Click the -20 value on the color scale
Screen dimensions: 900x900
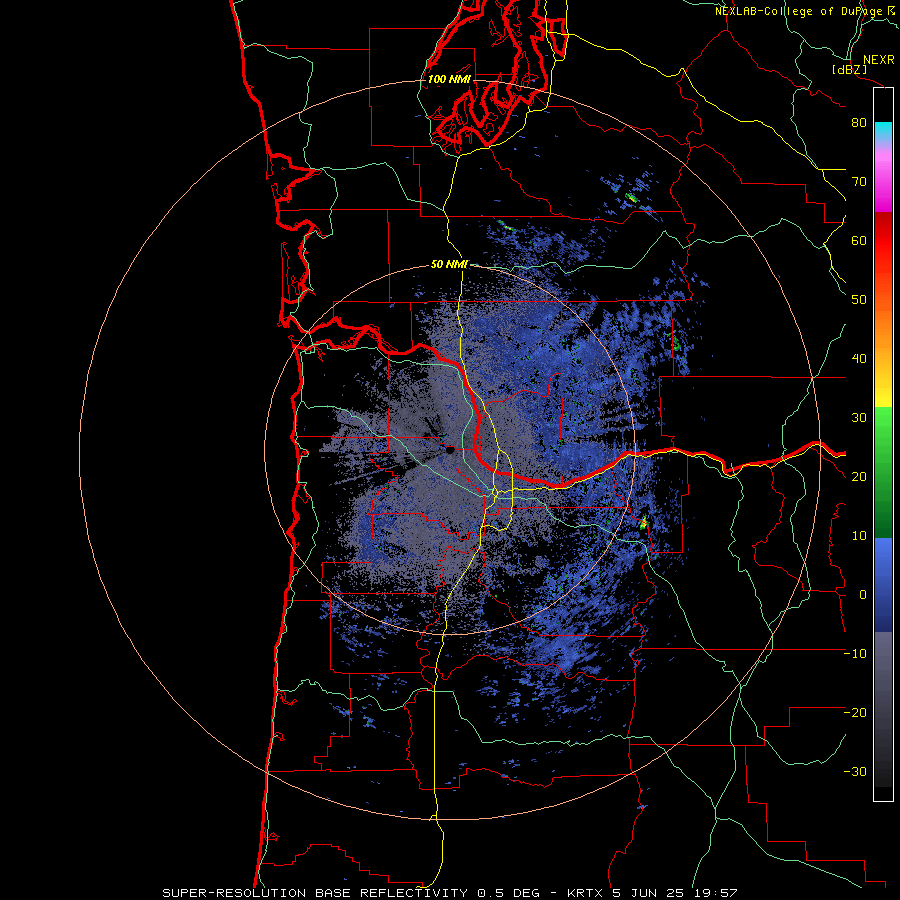pos(855,713)
